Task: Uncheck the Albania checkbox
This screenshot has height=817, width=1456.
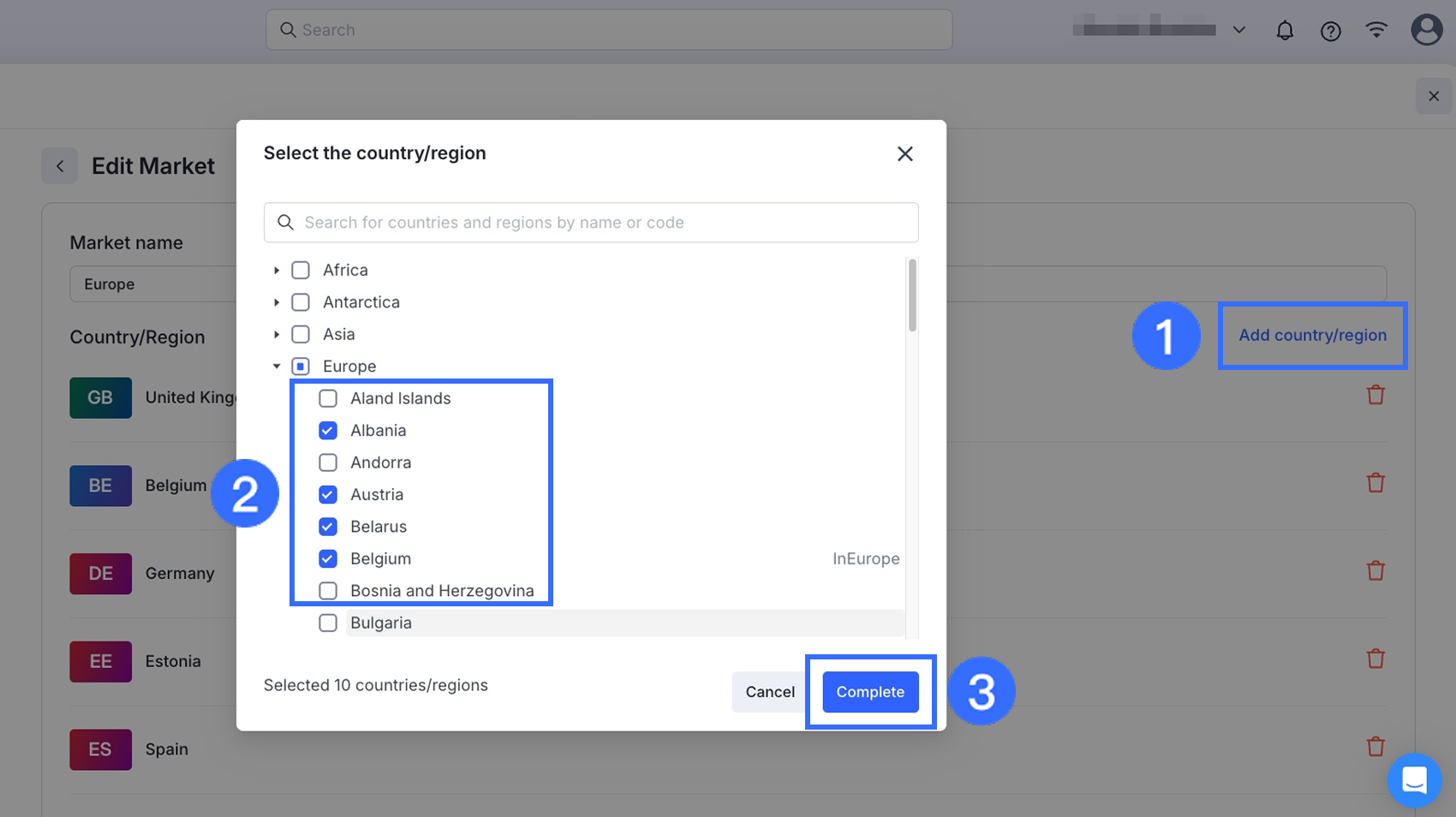Action: (328, 431)
